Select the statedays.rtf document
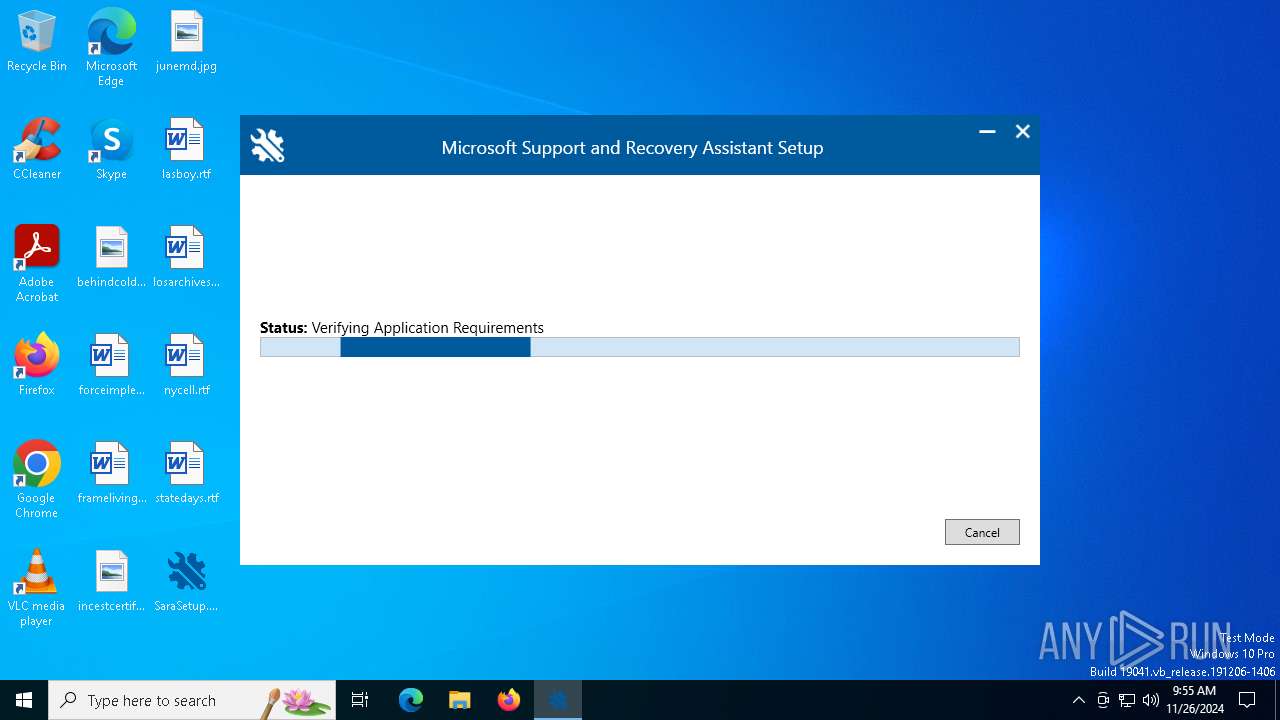Image resolution: width=1280 pixels, height=720 pixels. click(x=186, y=473)
